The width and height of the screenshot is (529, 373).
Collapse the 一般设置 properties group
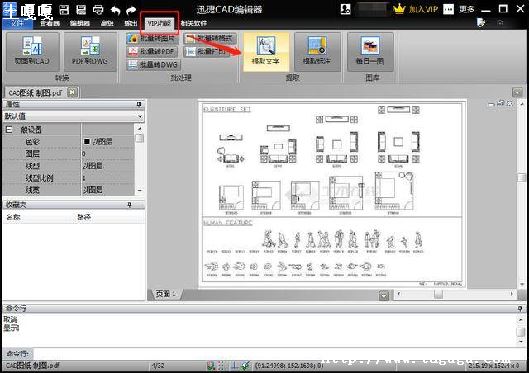tap(9, 130)
